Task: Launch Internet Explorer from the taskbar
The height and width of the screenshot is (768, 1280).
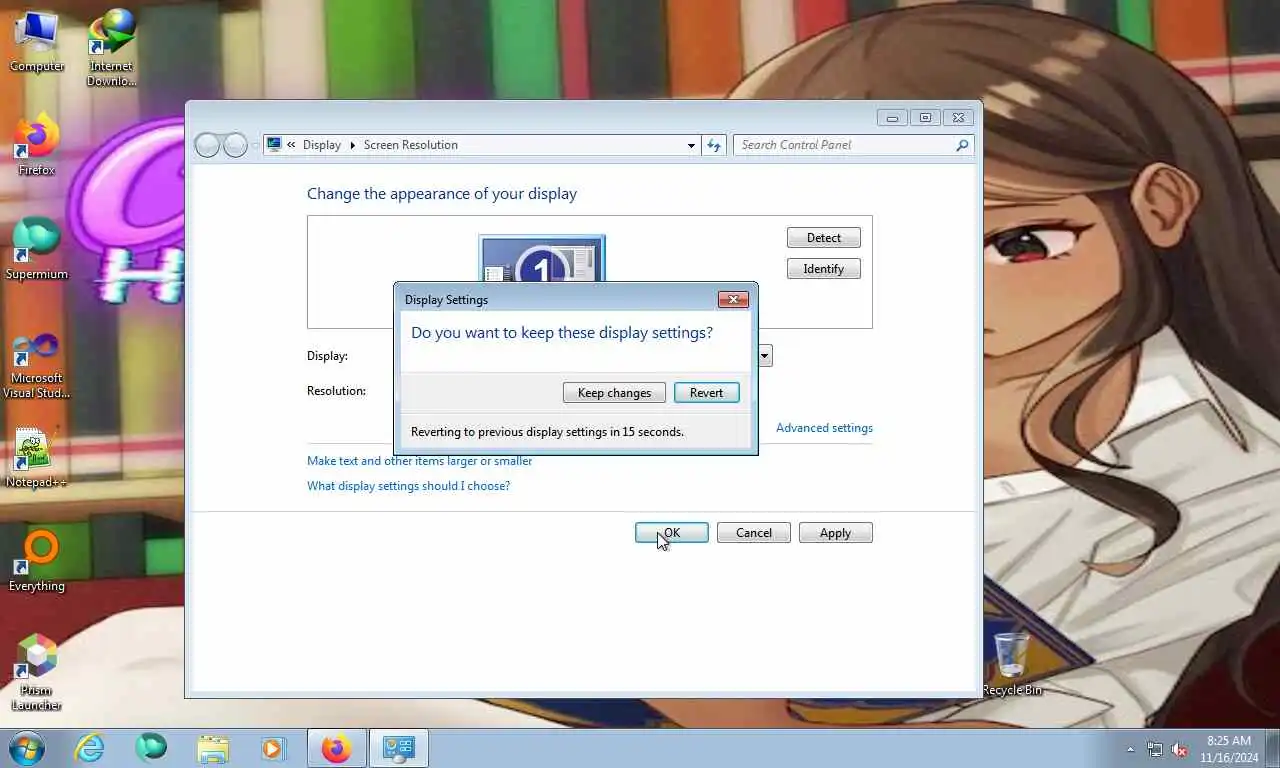Action: pyautogui.click(x=89, y=748)
